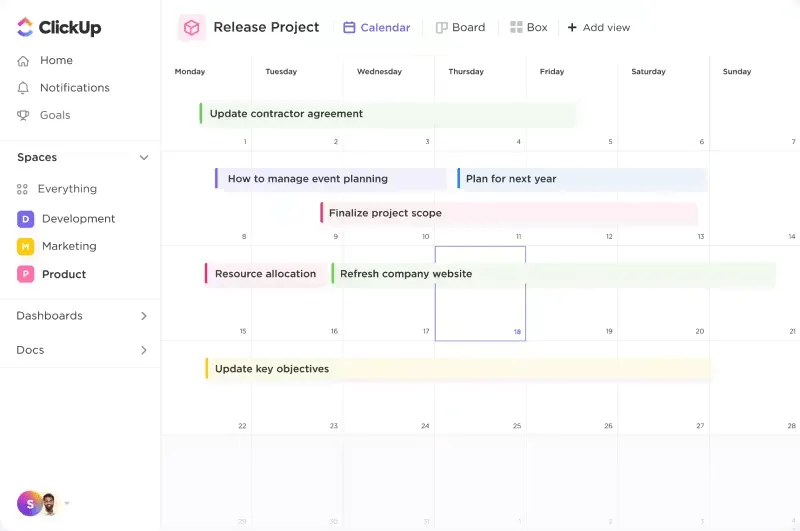Click date number 22 on calendar

(x=242, y=426)
